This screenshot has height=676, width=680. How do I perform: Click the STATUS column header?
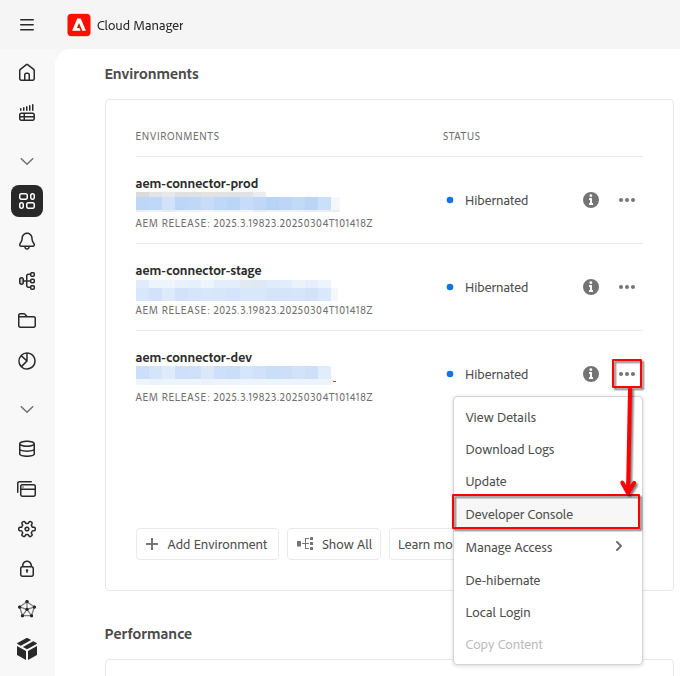461,136
